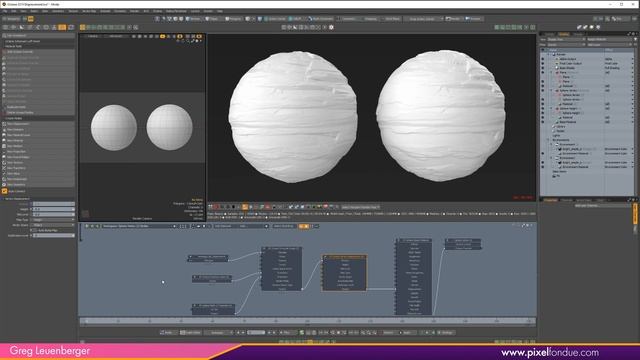Click the Assign Material button in Shader Tree

click(x=609, y=40)
